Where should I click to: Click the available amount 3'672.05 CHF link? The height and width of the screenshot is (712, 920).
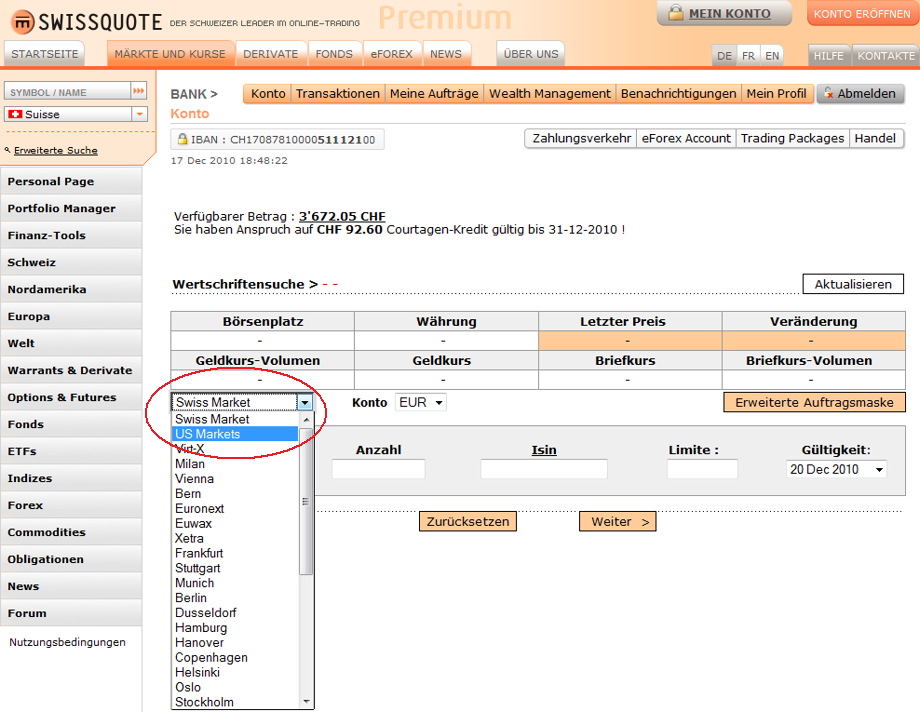point(342,216)
